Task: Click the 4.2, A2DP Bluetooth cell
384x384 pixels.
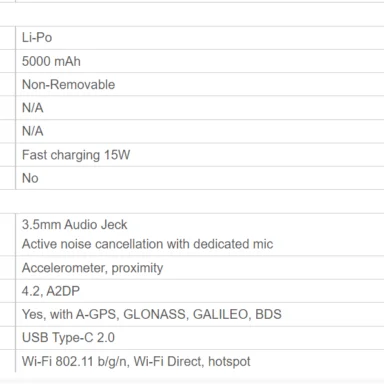Action: pyautogui.click(x=200, y=291)
